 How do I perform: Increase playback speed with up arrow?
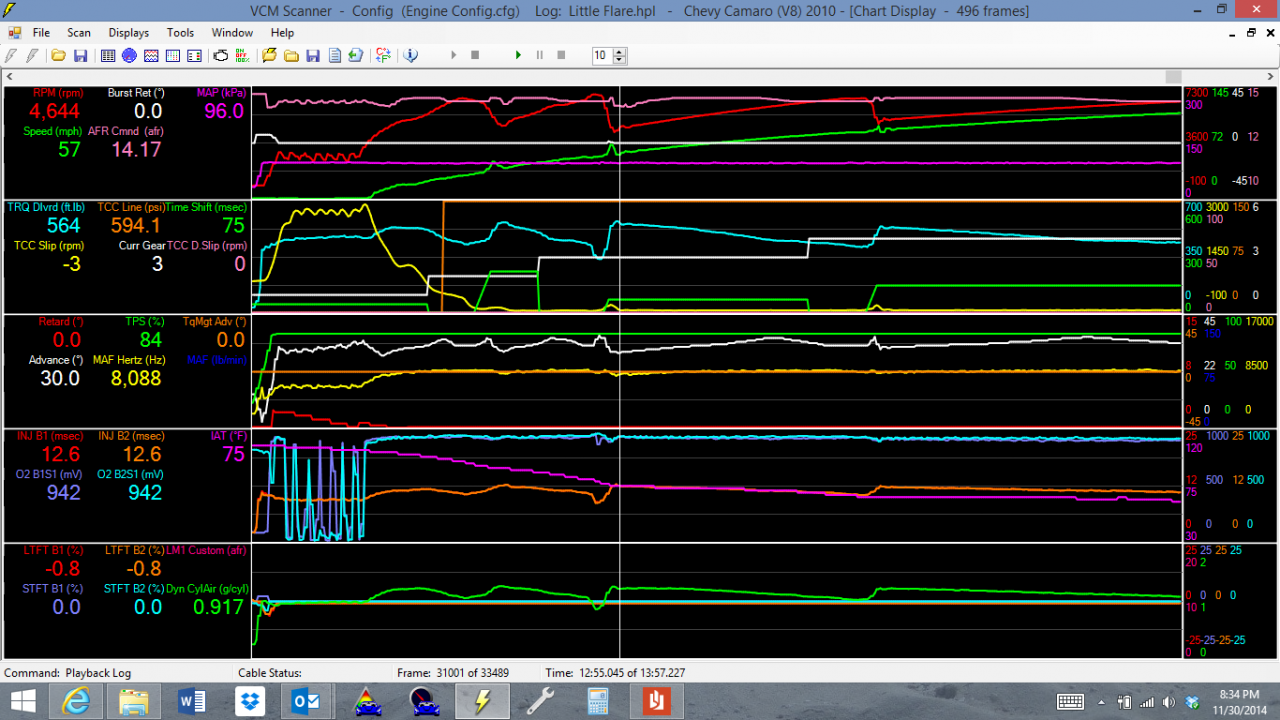tap(620, 51)
